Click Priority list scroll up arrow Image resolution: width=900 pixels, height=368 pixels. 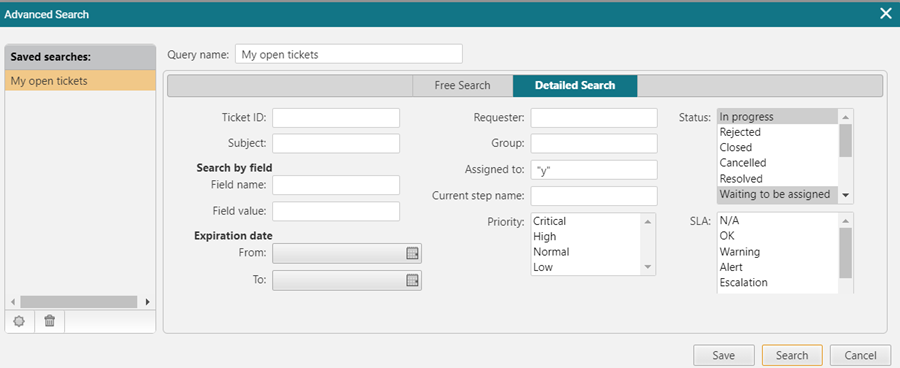[648, 221]
